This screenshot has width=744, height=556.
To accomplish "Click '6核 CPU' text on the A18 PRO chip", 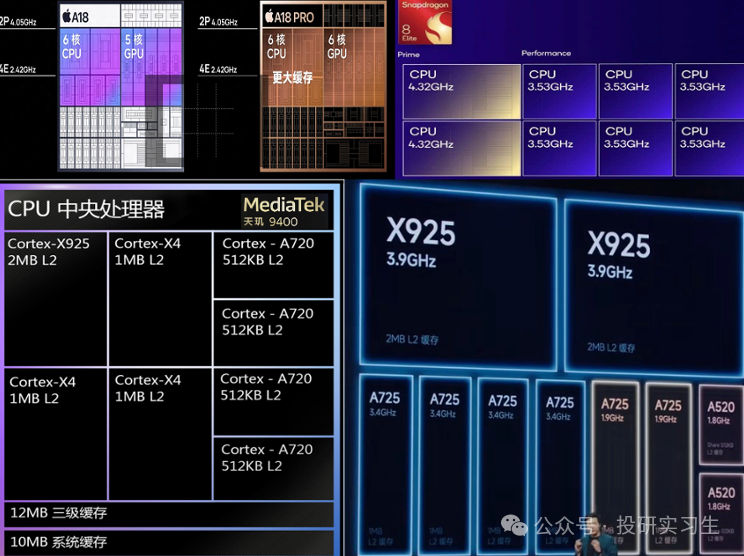I will pos(277,46).
